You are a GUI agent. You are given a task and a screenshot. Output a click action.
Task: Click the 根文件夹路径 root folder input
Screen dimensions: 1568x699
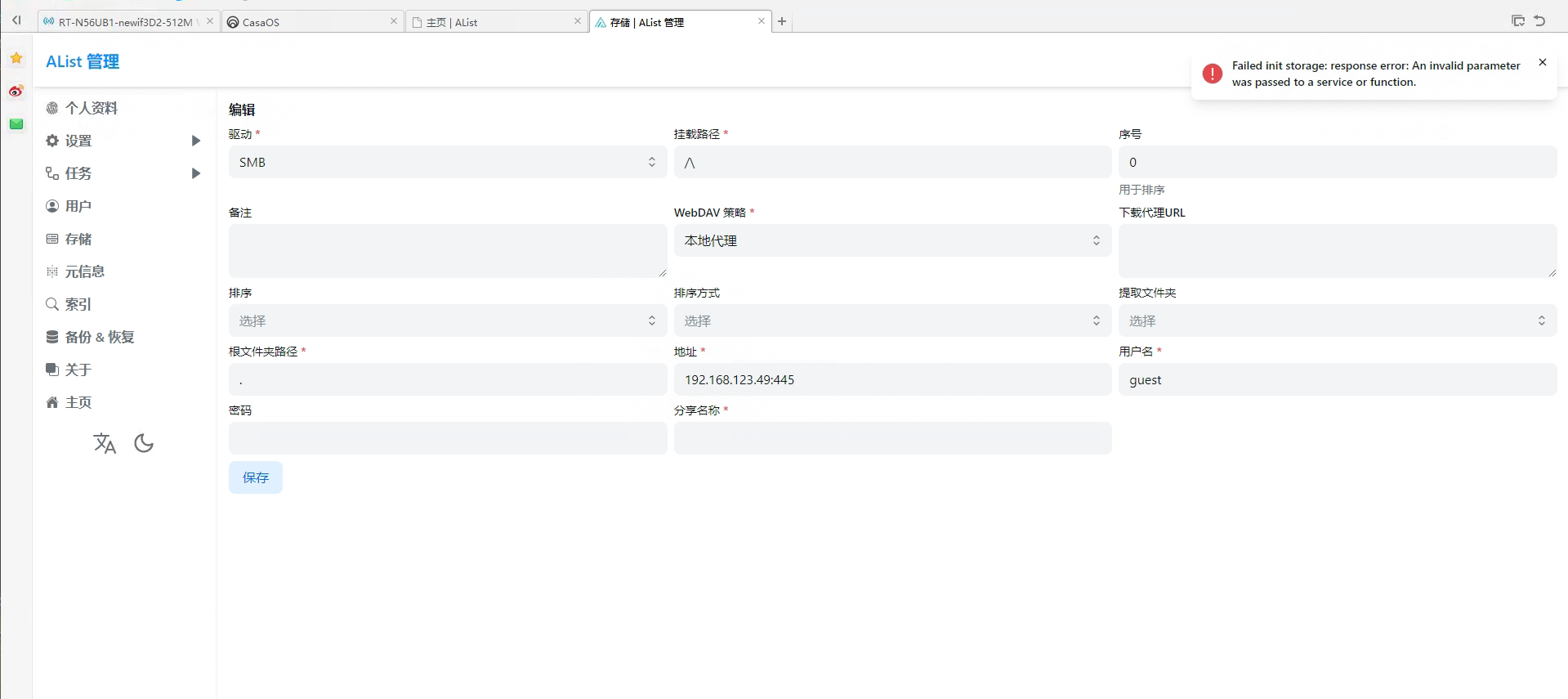click(x=448, y=379)
